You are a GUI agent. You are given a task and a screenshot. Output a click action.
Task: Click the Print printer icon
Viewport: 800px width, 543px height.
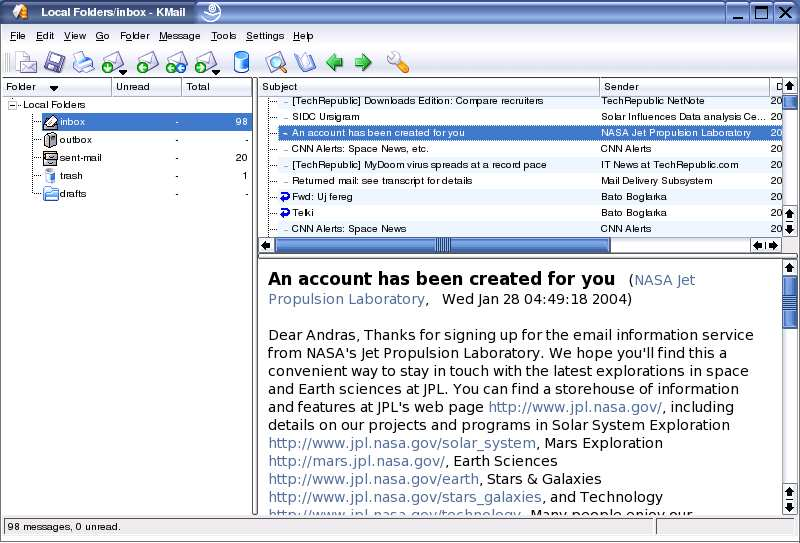(x=83, y=62)
